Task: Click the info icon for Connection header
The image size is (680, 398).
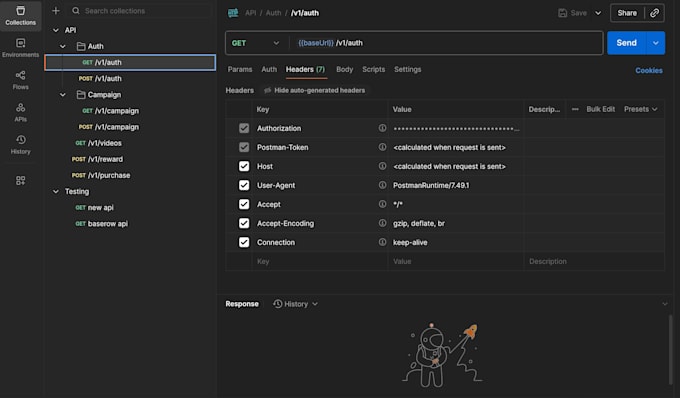Action: pos(382,242)
